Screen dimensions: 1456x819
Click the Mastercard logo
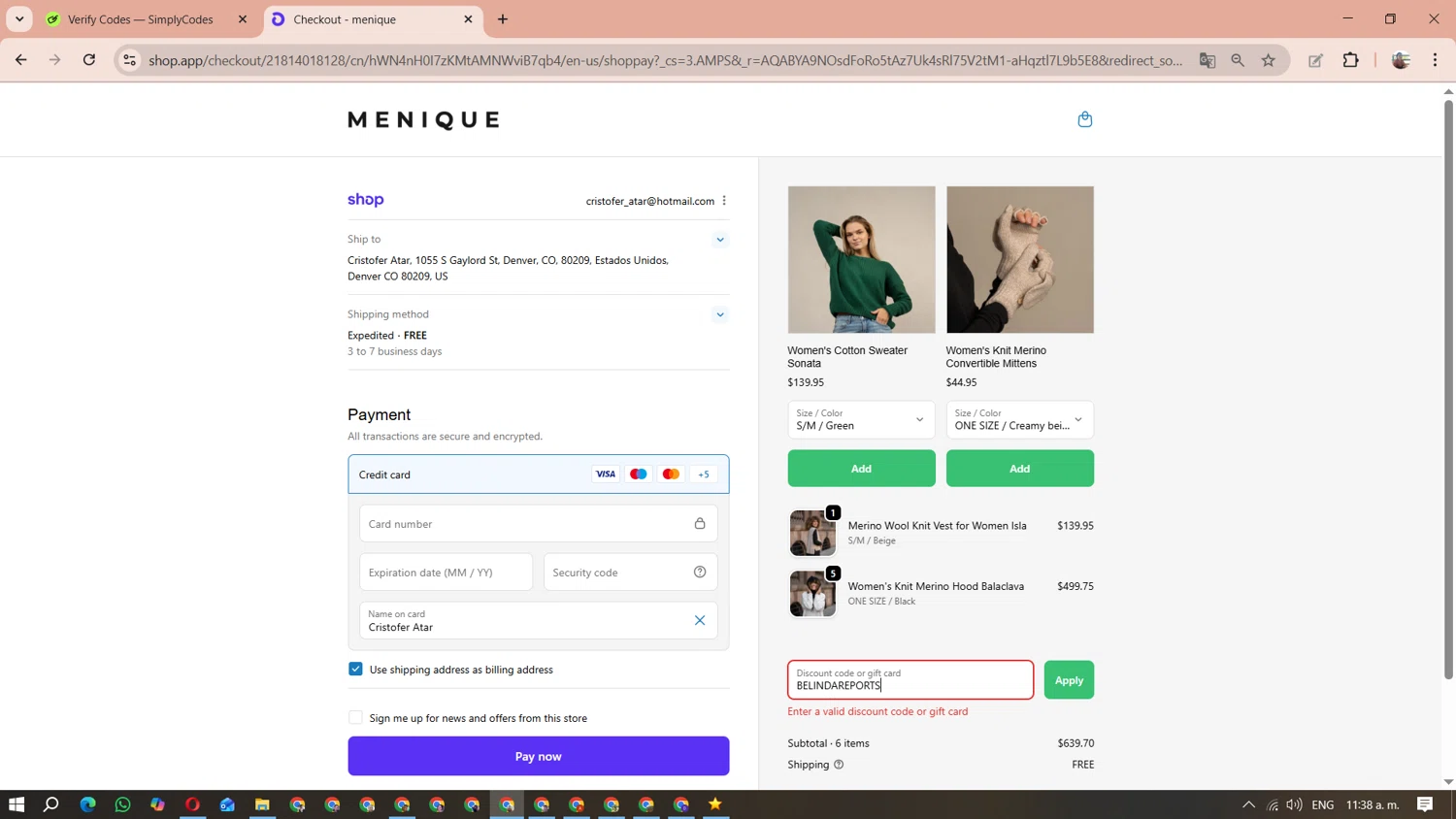671,475
